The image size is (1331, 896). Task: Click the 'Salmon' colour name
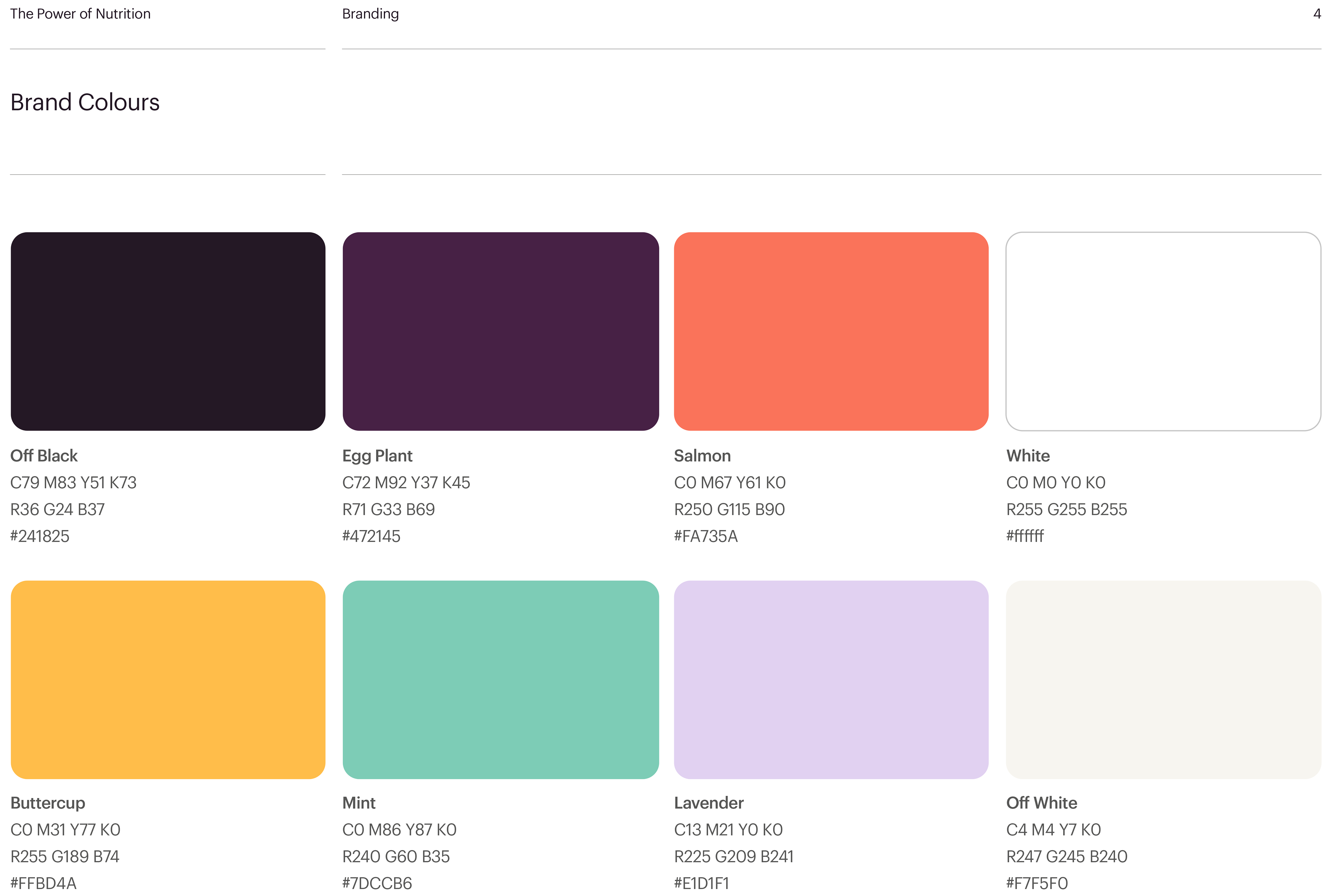tap(702, 455)
